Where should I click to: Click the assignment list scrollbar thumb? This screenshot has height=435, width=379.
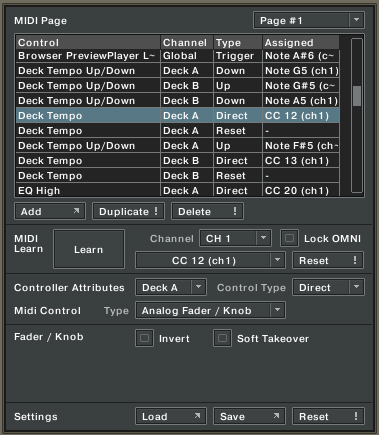(x=357, y=96)
